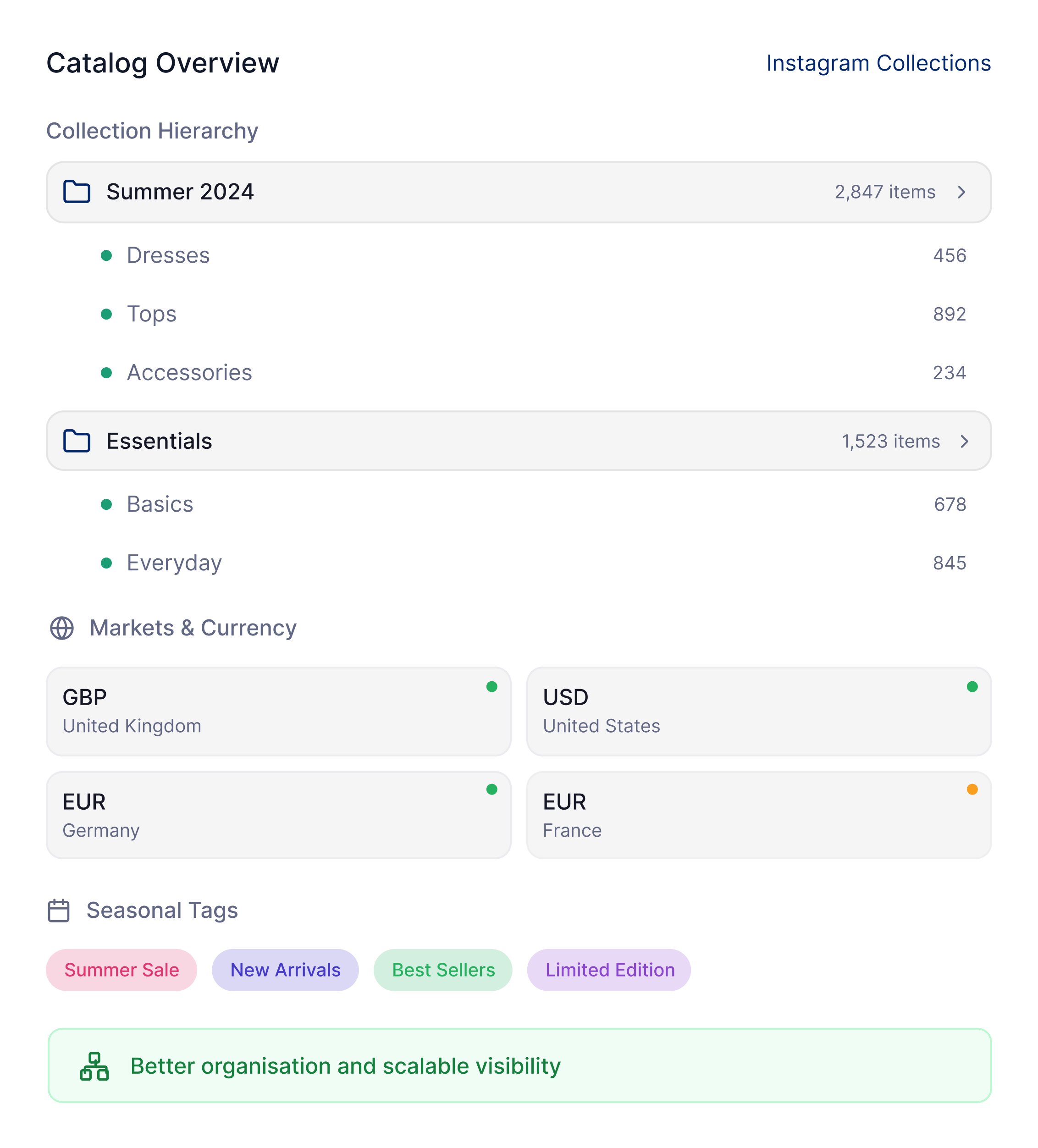
Task: Click the green status dot on GBP card
Action: point(492,687)
